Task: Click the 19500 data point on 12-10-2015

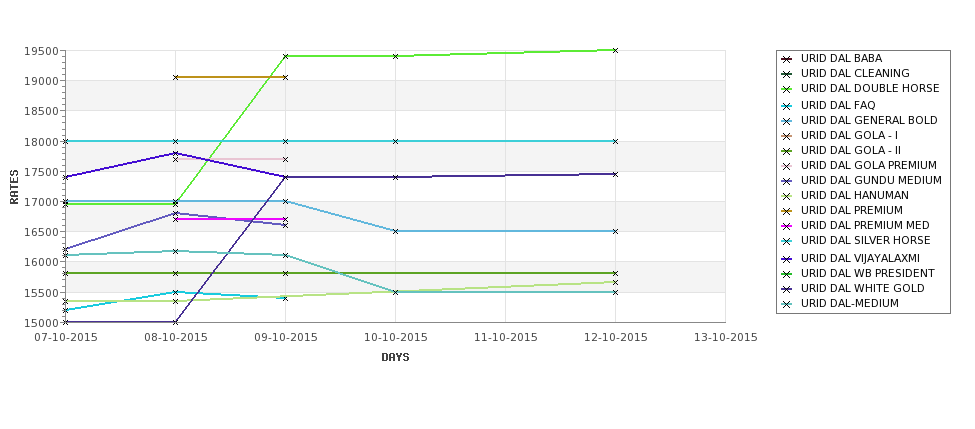Action: pyautogui.click(x=616, y=50)
